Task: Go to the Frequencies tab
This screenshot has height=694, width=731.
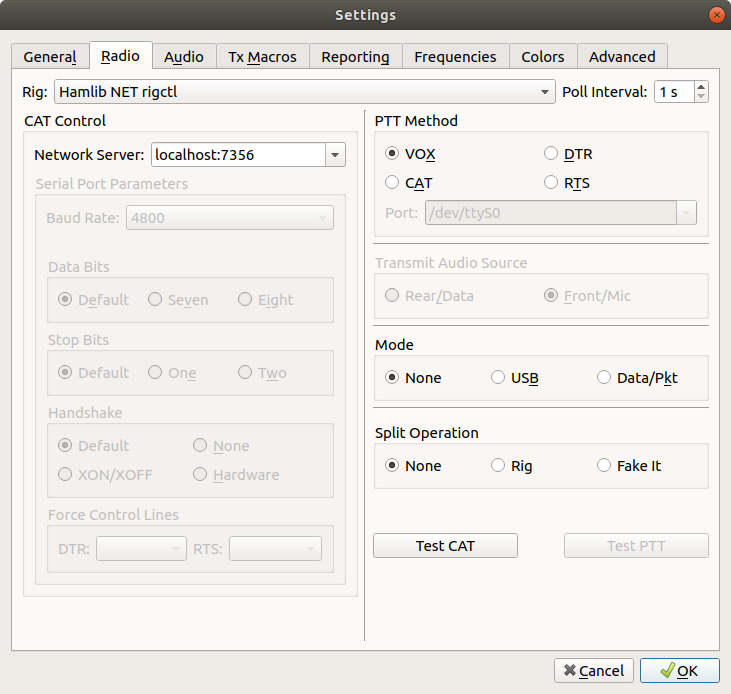Action: (x=455, y=57)
